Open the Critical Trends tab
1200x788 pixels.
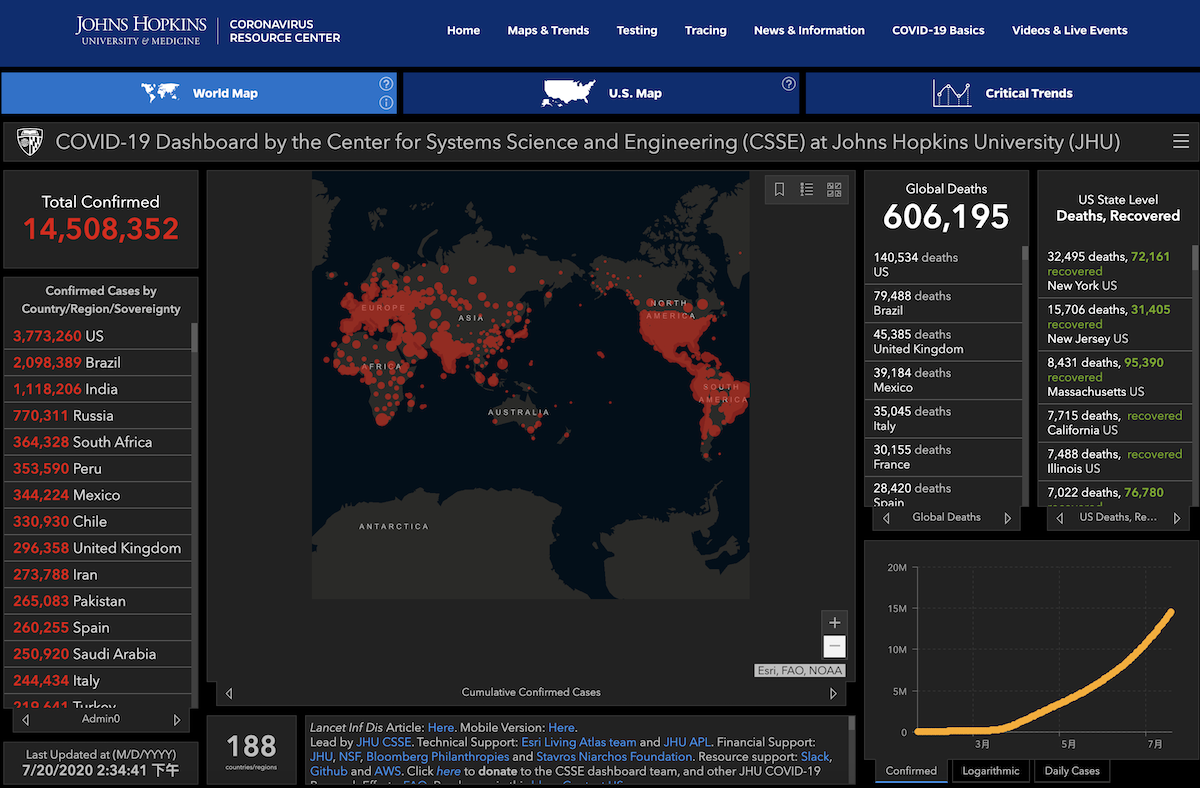point(1001,93)
